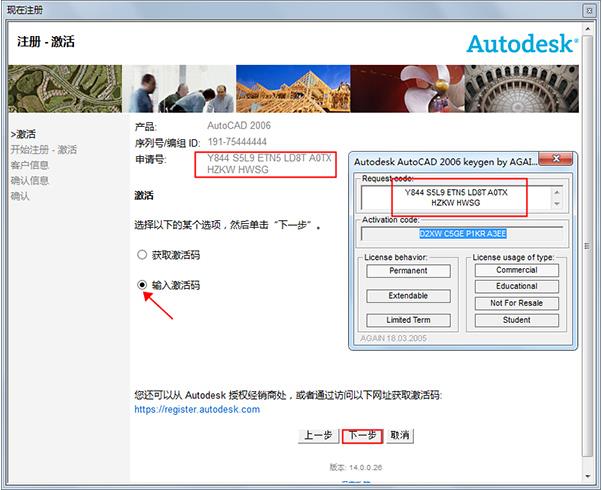Click the Activation code text field
Screen dimensions: 602x490
461,236
